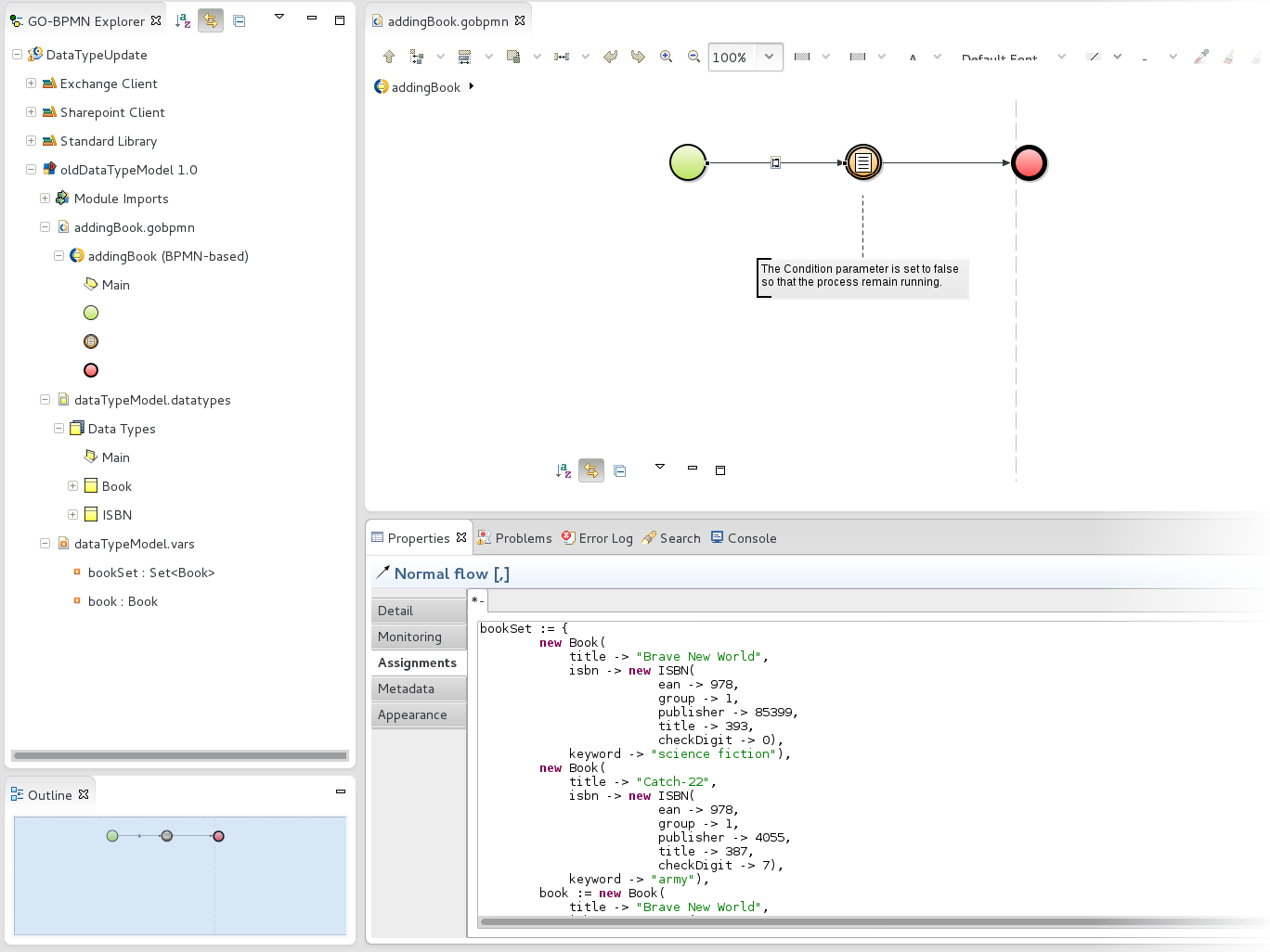This screenshot has width=1270, height=952.
Task: Click the Condition parameter annotation note
Action: coord(862,277)
